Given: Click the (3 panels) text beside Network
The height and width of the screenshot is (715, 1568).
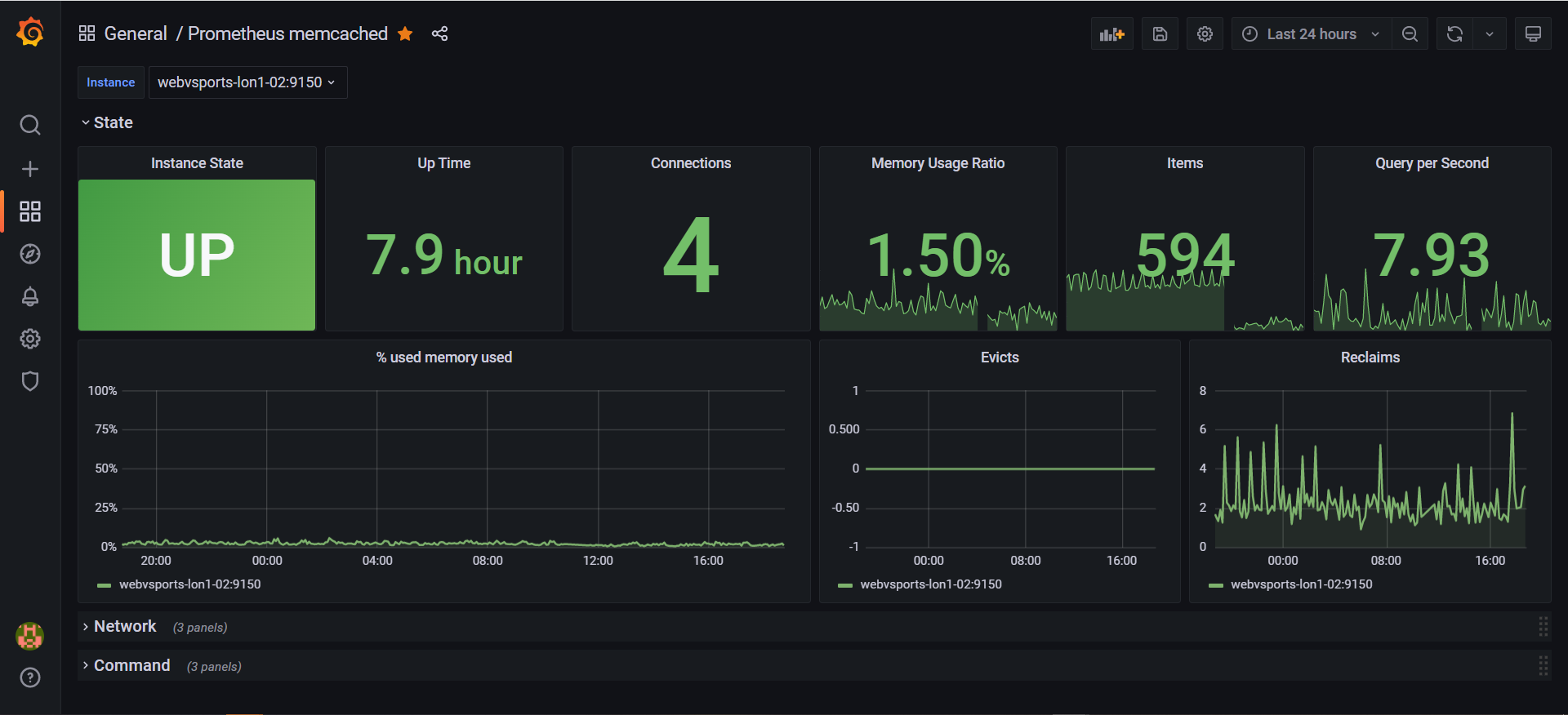Looking at the screenshot, I should tap(200, 628).
